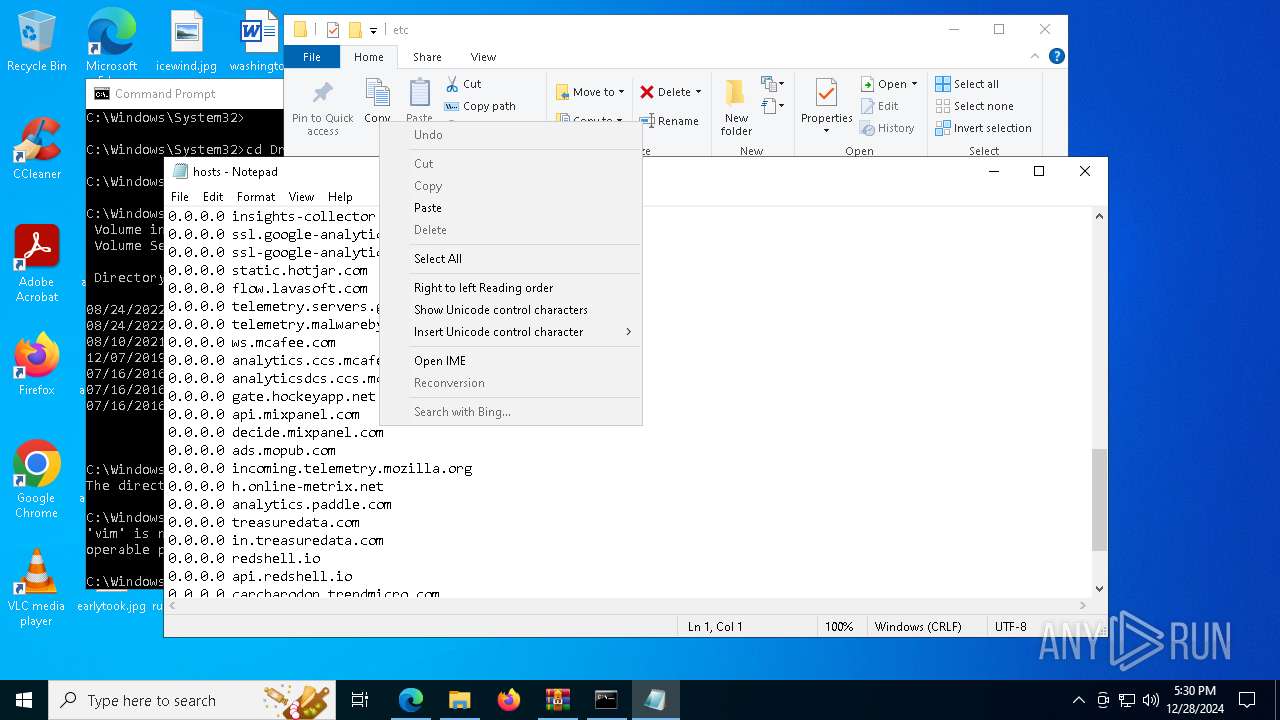Click the taskbar clock showing 5:30 PM
Screen dimensions: 1280x720
click(x=1194, y=700)
